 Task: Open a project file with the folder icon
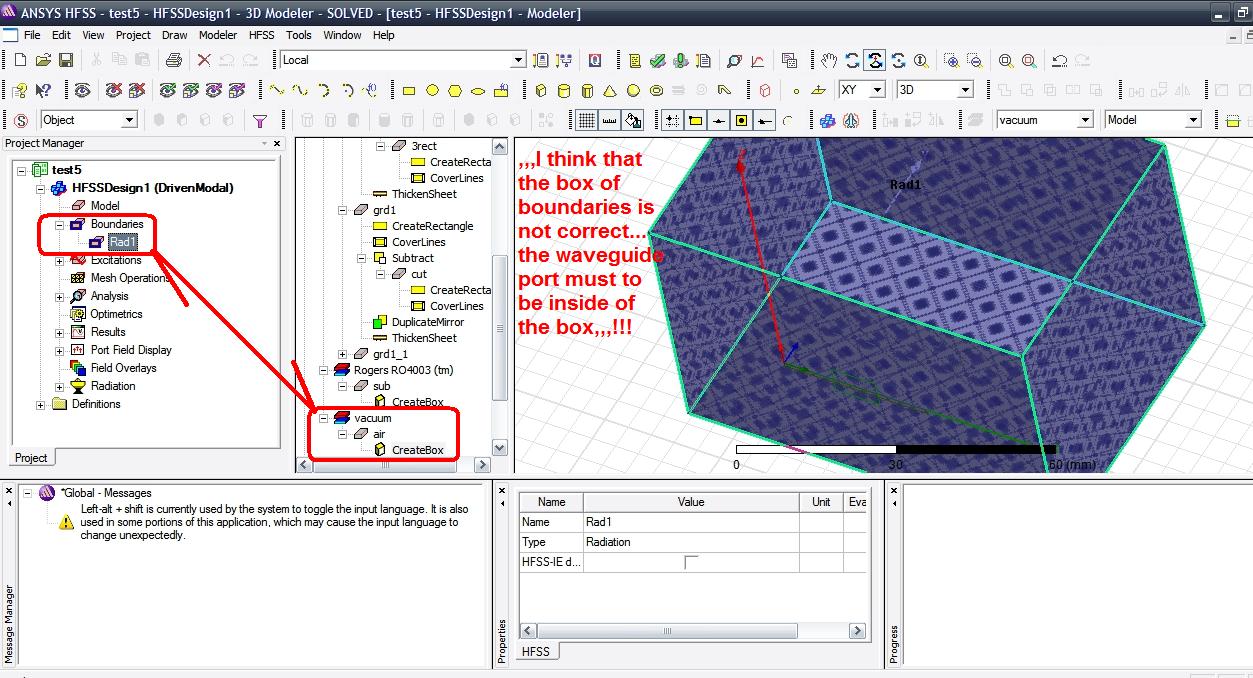point(44,60)
